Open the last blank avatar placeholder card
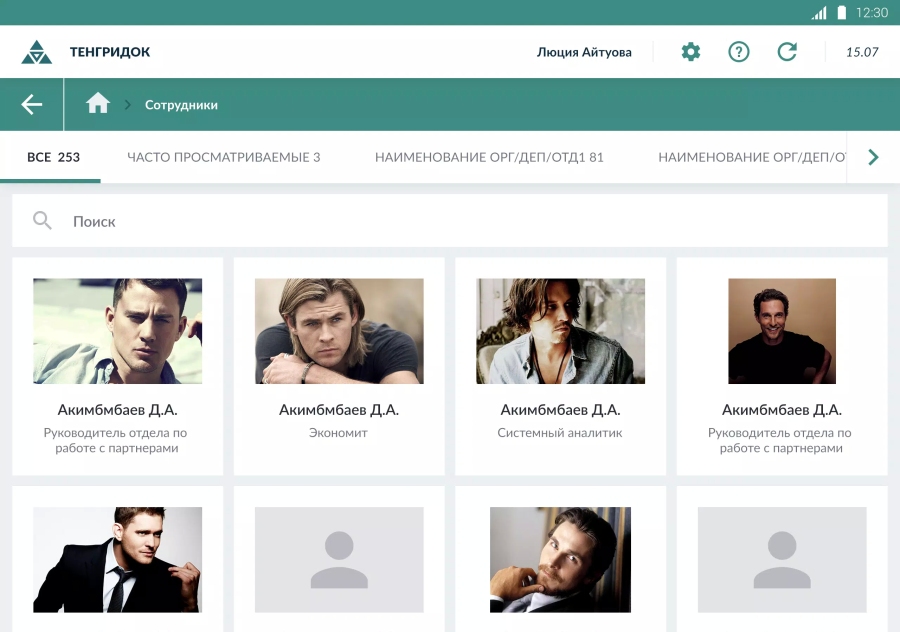 (x=782, y=560)
